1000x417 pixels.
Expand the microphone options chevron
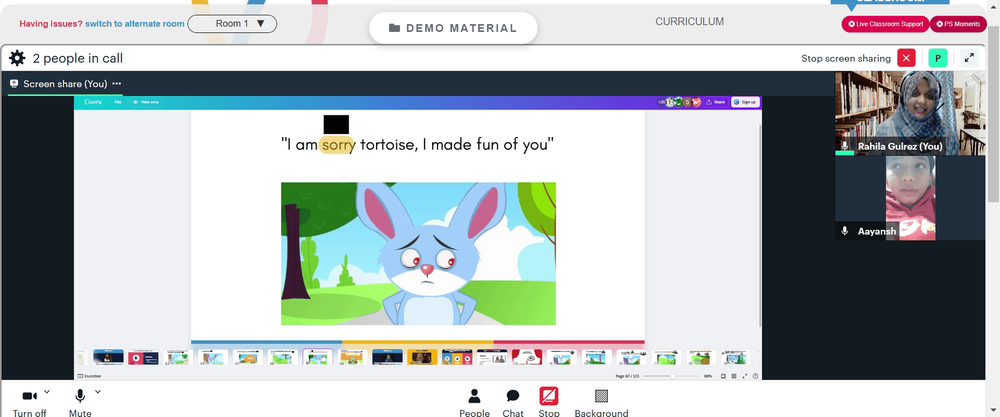pyautogui.click(x=98, y=391)
